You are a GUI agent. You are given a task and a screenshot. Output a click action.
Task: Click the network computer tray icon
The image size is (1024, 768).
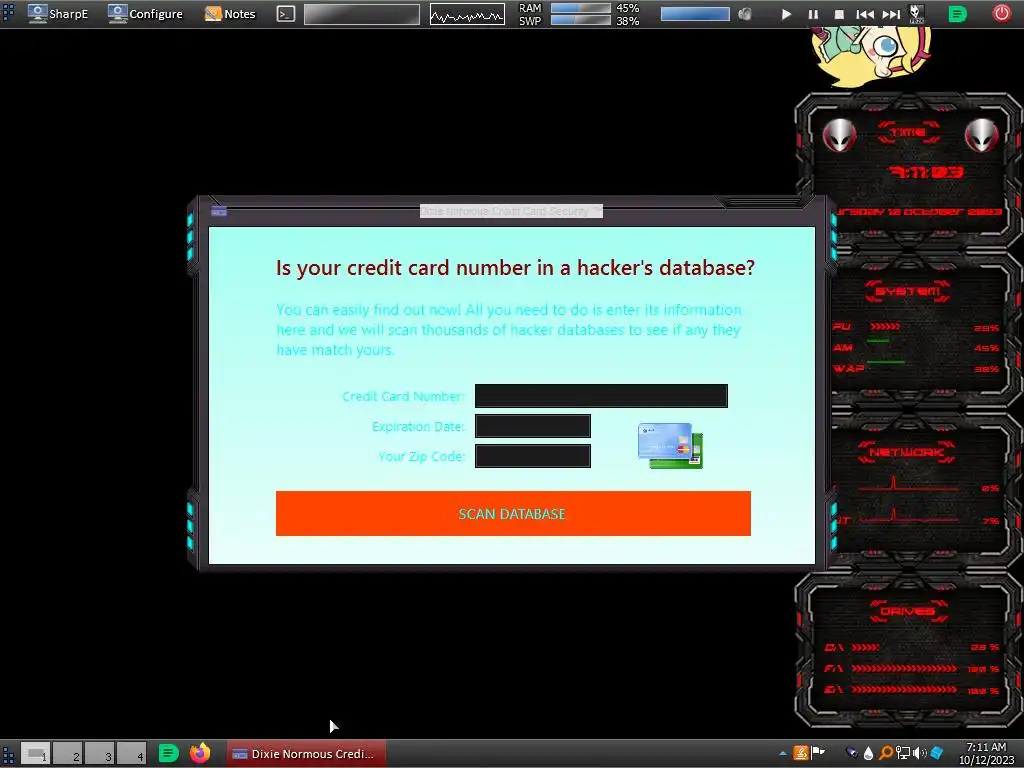click(903, 754)
